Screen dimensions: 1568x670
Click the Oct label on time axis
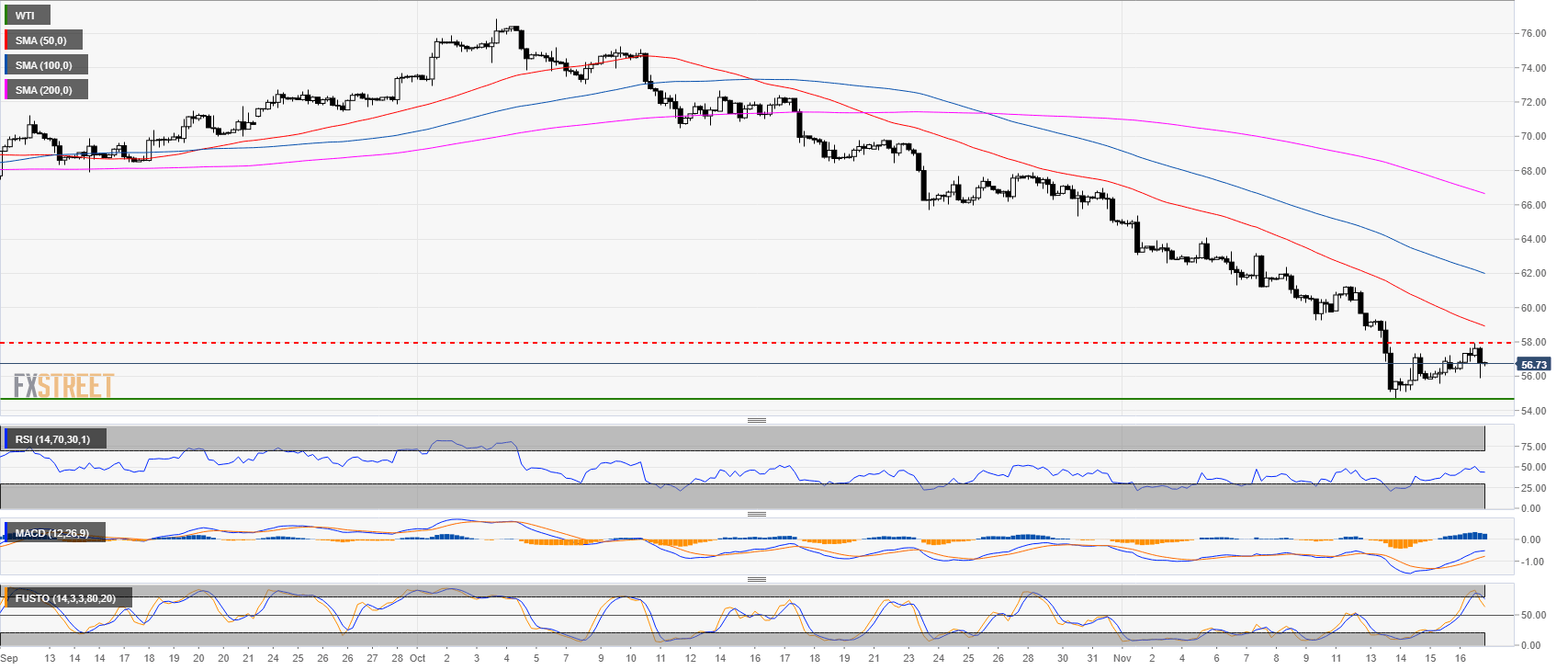418,658
